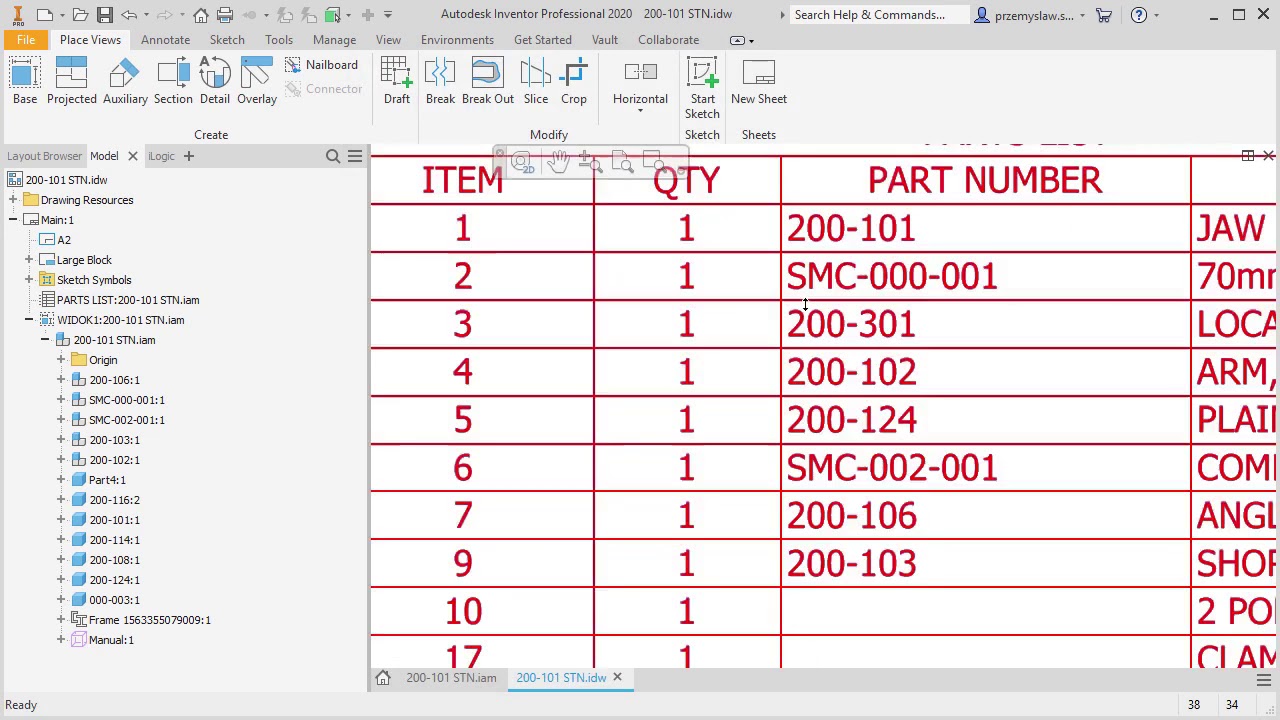
Task: Open a file with the folder icon
Action: pos(80,15)
